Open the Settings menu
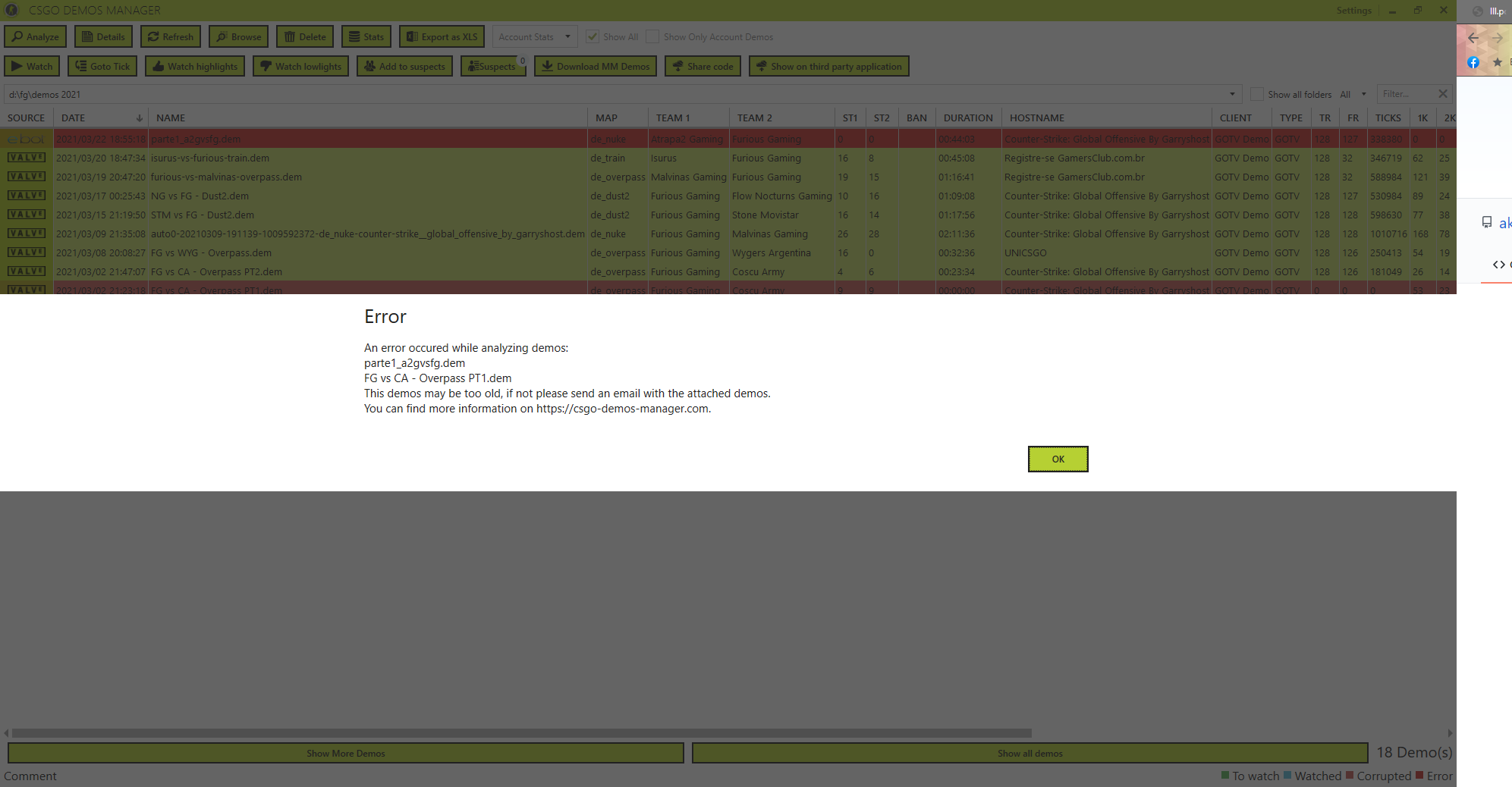The width and height of the screenshot is (1512, 787). [x=1354, y=10]
